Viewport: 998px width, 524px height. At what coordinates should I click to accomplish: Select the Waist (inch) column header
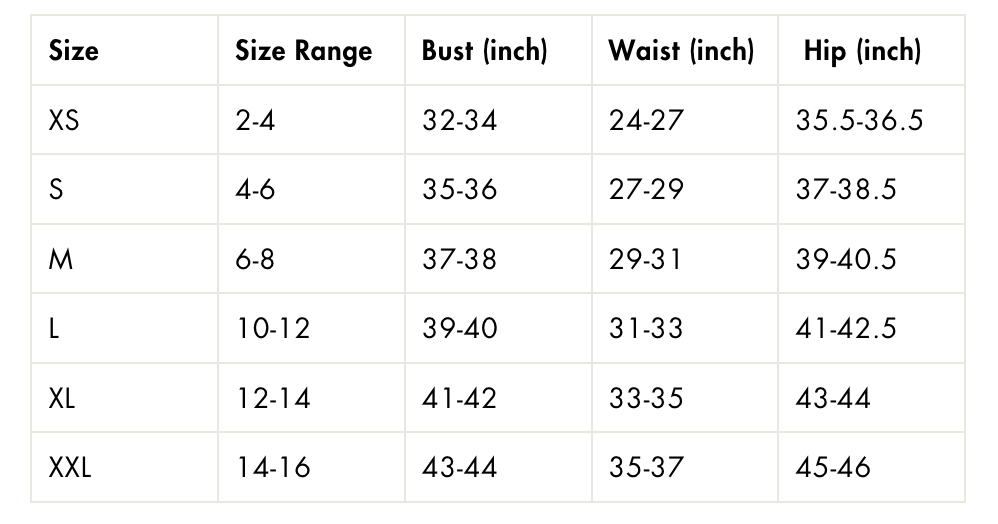tap(681, 51)
